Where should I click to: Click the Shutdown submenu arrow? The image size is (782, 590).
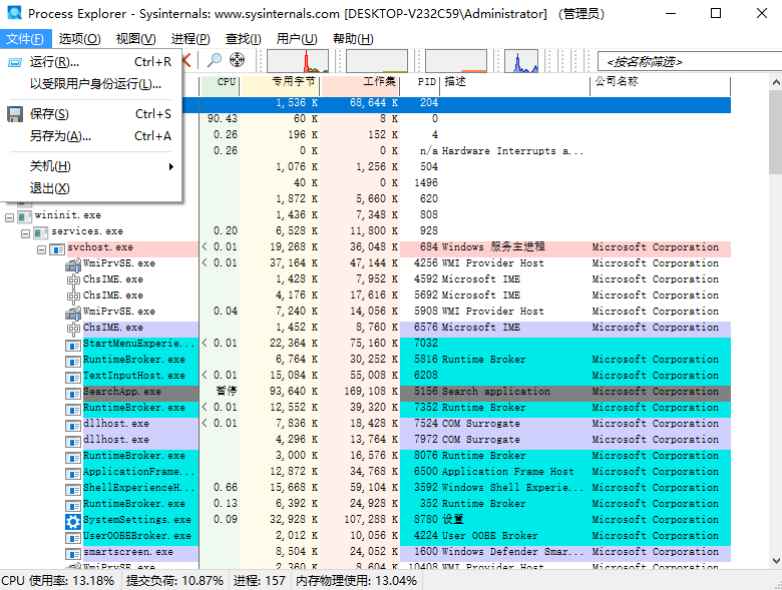[171, 167]
